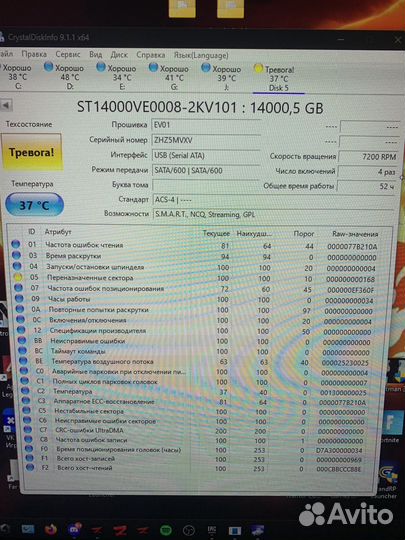Click status icon for Неисправимые ошибки row BB
Image resolution: width=405 pixels, height=540 pixels.
click(x=22, y=340)
